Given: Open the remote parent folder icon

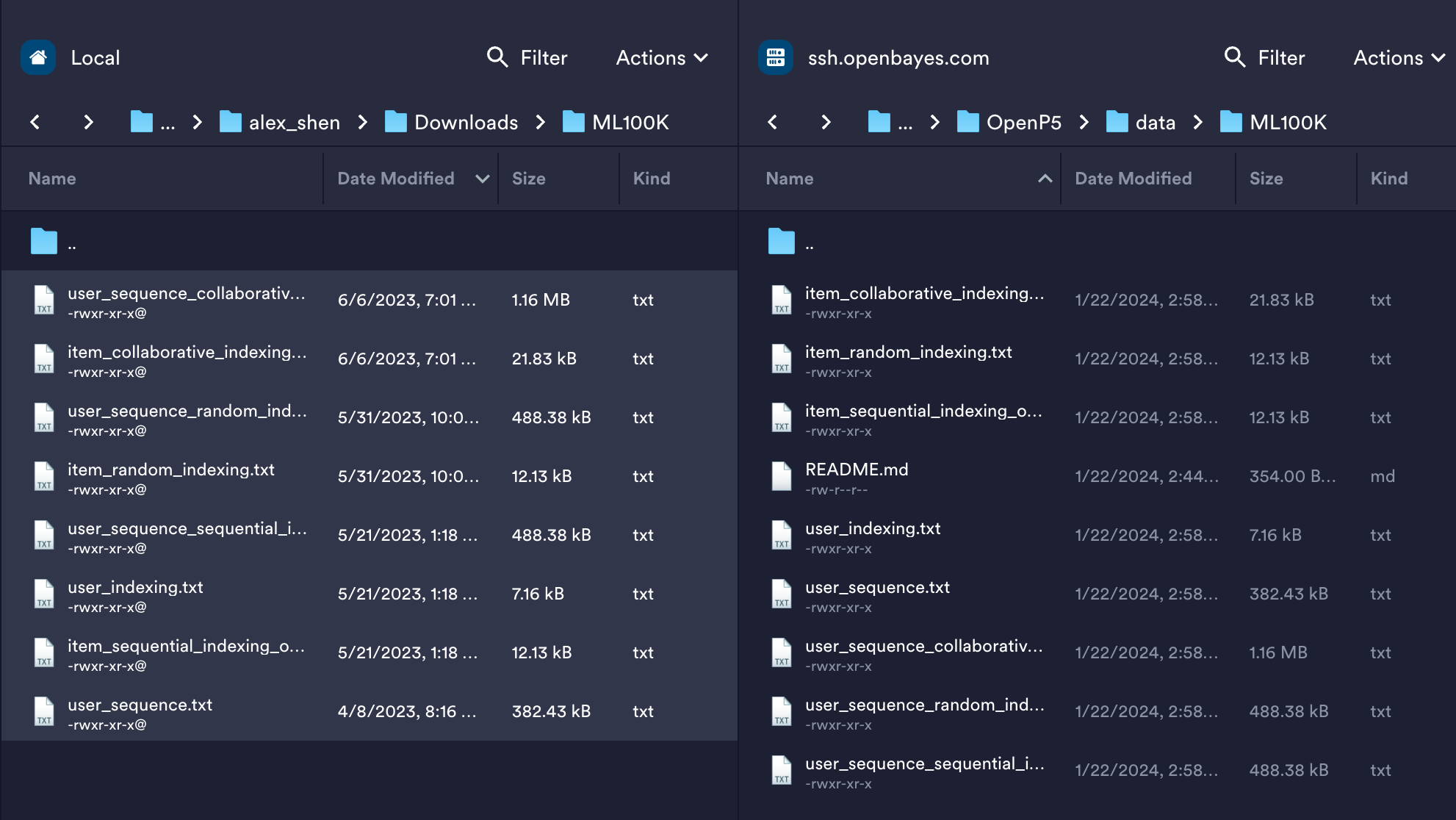Looking at the screenshot, I should (782, 241).
